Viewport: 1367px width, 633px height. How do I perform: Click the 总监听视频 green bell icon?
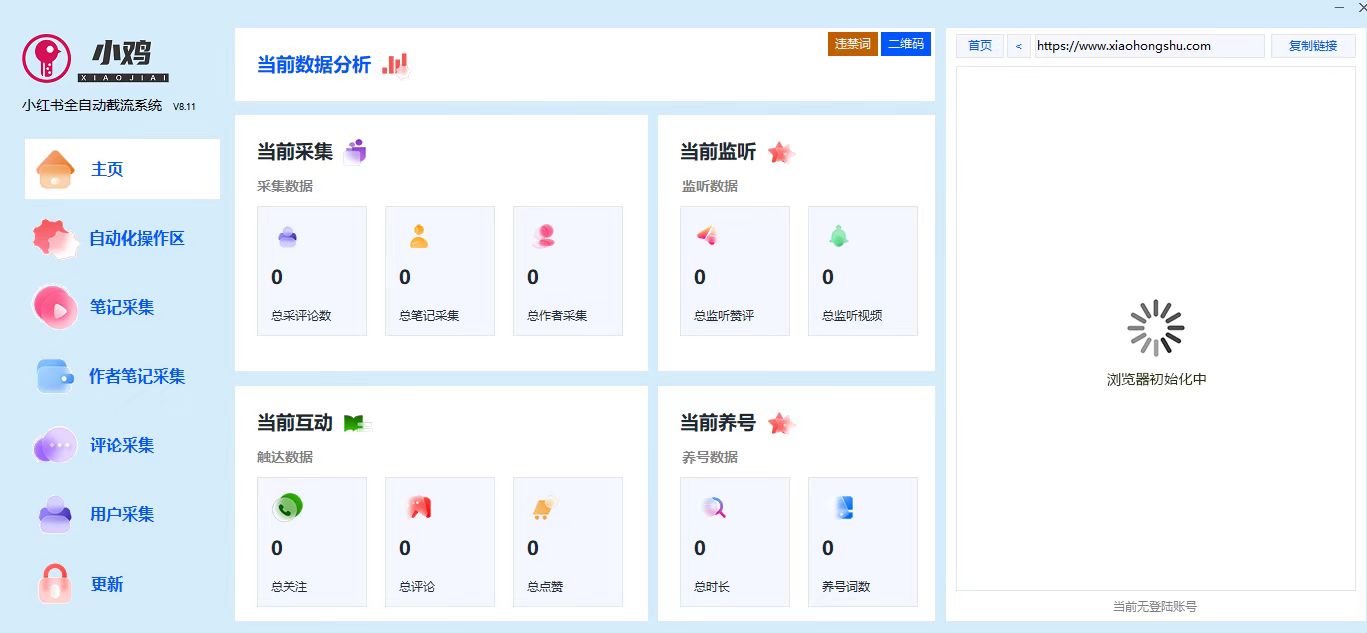(838, 237)
